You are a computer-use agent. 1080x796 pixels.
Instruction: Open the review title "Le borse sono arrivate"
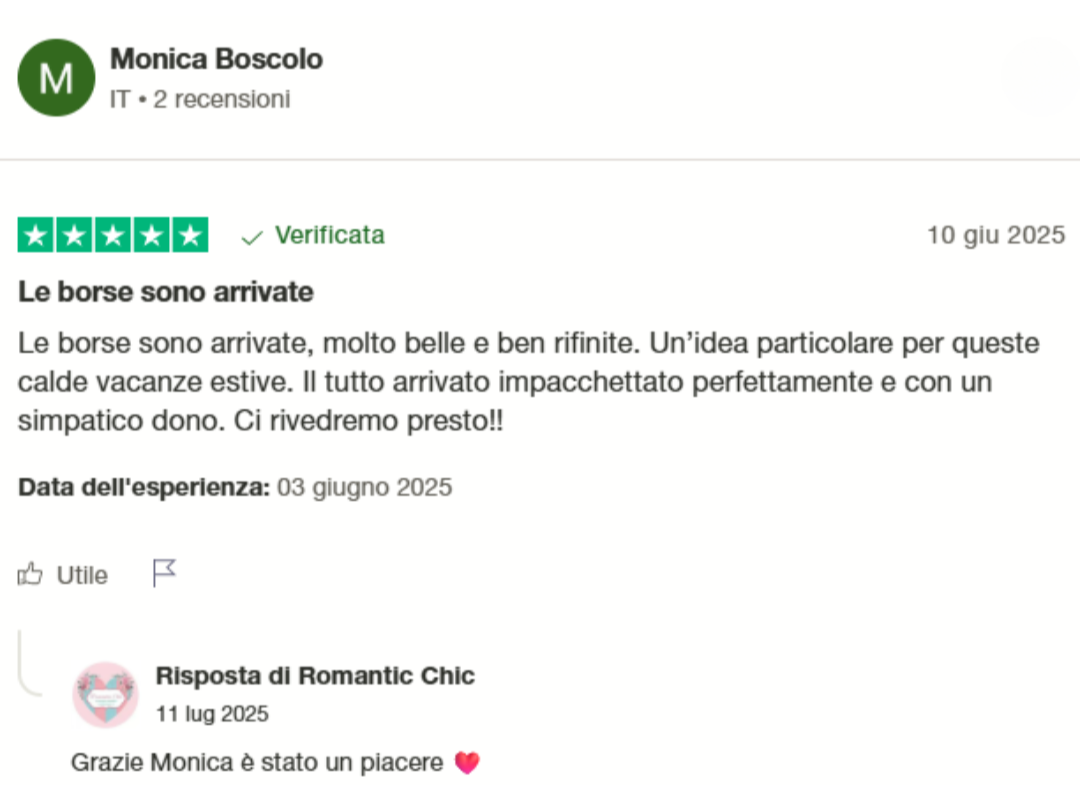point(166,292)
